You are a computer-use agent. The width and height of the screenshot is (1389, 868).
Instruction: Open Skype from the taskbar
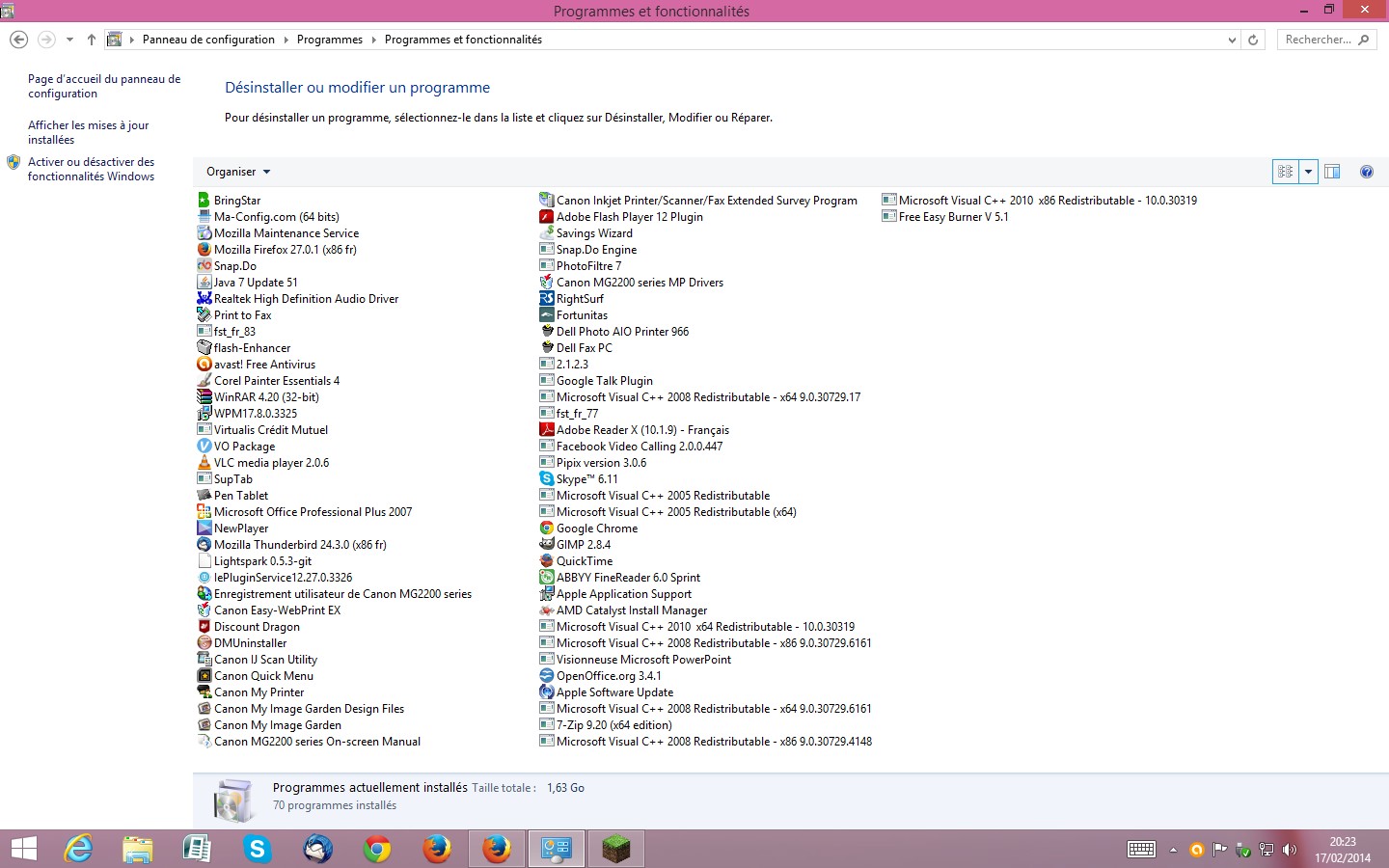click(x=258, y=849)
